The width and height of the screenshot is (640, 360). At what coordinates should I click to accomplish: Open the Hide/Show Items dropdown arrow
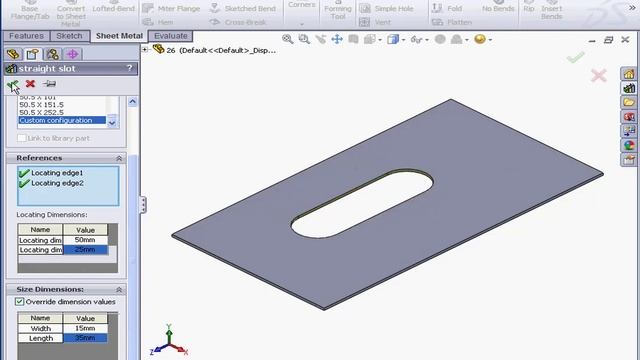(x=427, y=40)
